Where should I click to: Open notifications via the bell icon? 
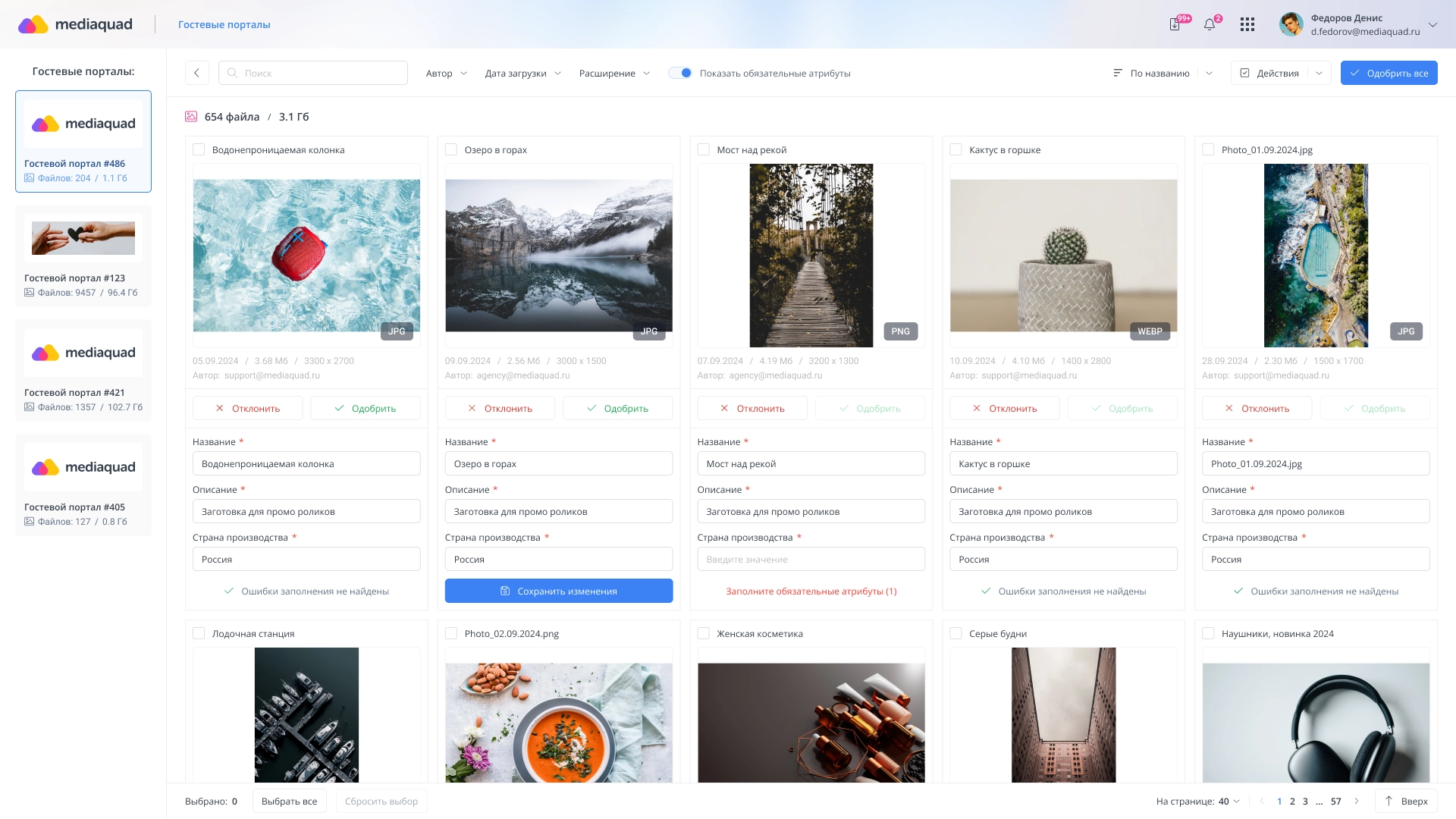(x=1210, y=24)
